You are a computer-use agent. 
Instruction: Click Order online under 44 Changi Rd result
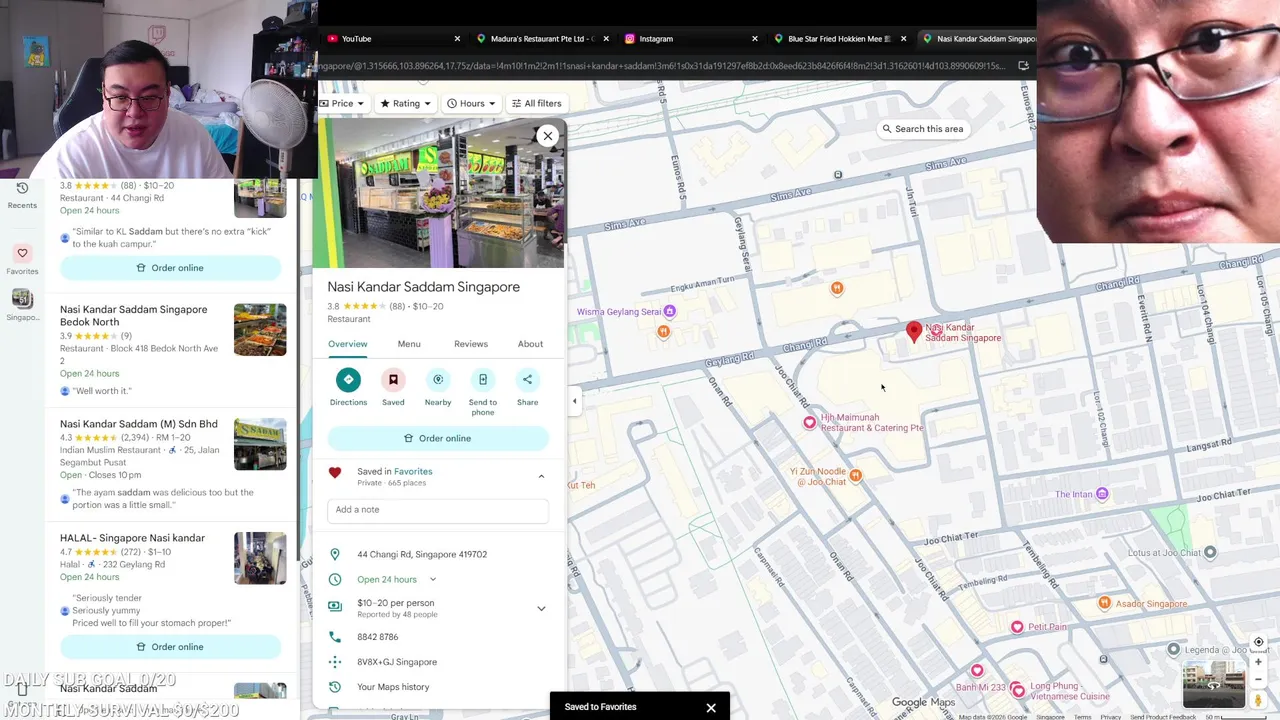pyautogui.click(x=170, y=268)
